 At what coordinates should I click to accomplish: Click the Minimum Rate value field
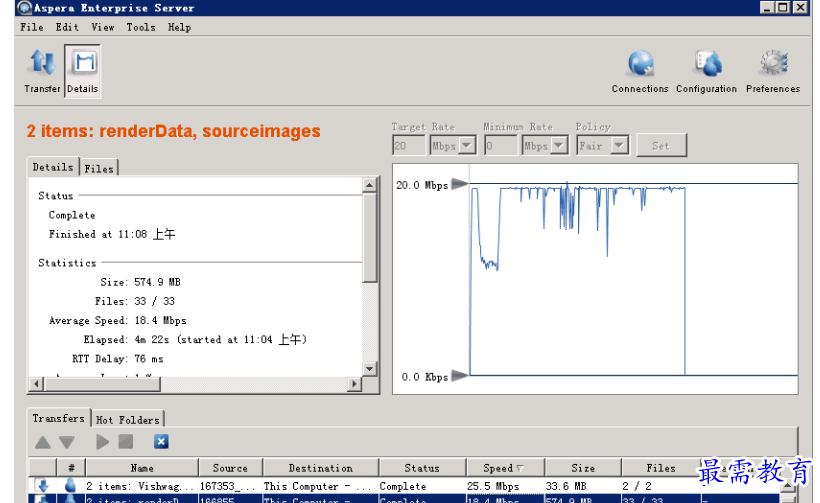click(x=500, y=145)
